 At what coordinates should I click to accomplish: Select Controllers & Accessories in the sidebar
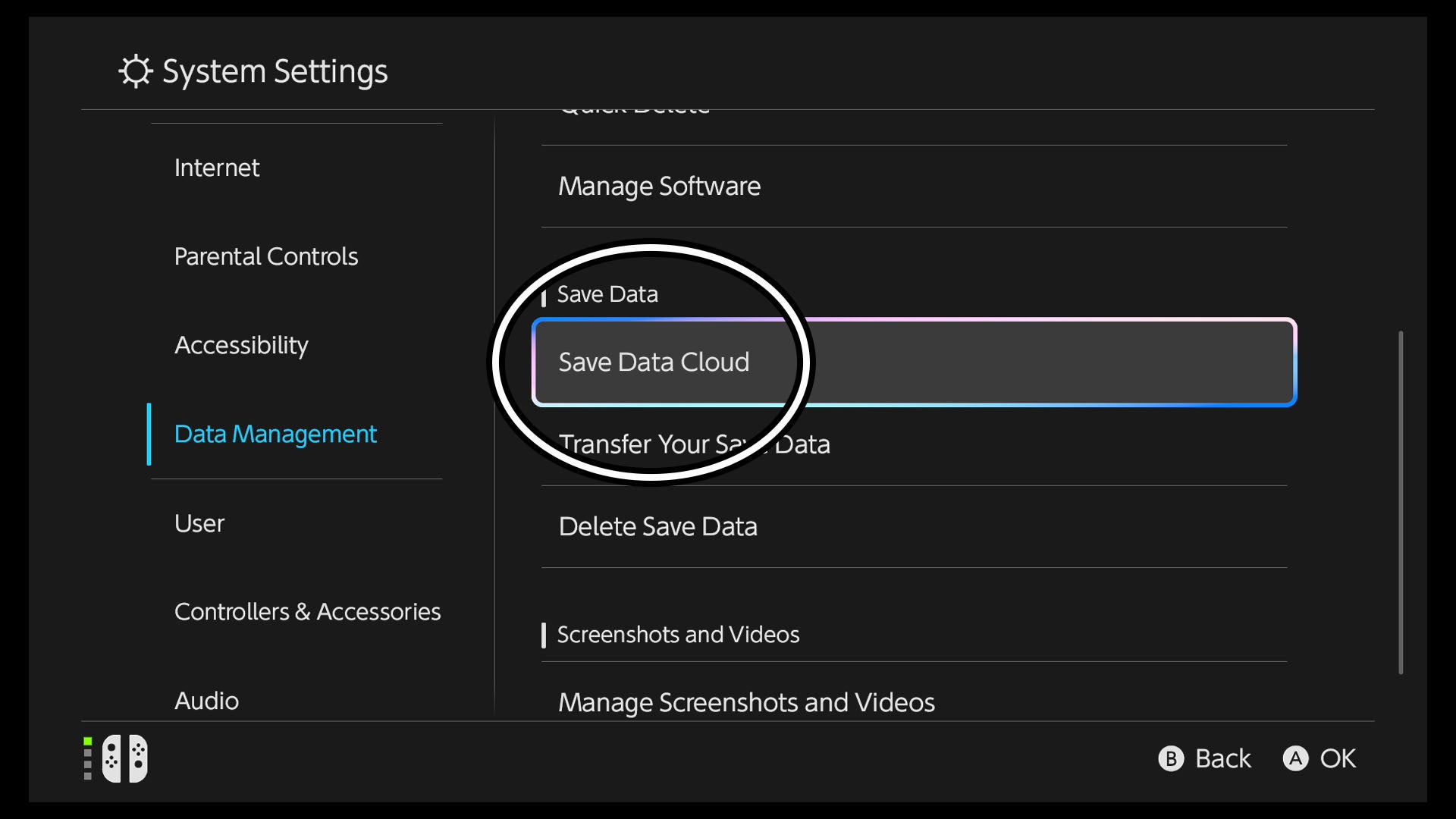pyautogui.click(x=307, y=611)
